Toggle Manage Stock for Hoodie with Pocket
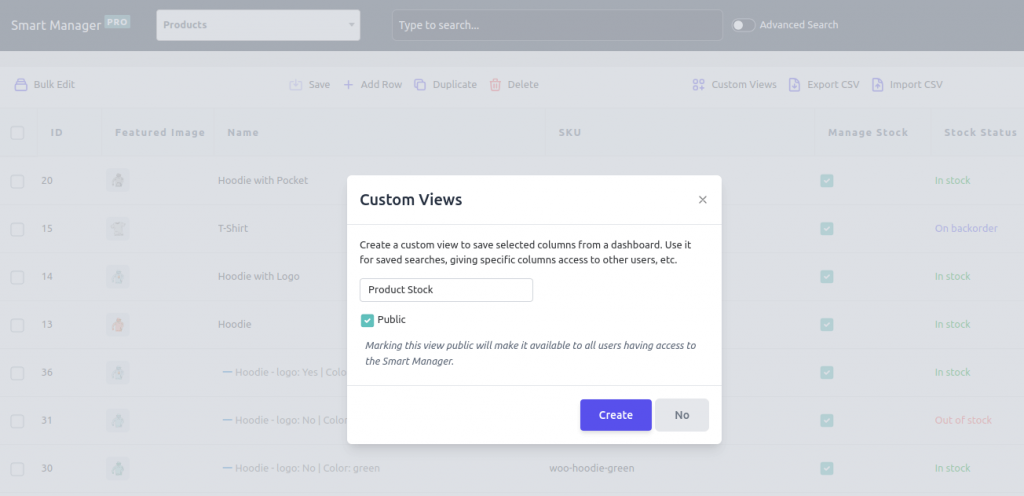Screen dimensions: 1024x496 coord(827,181)
